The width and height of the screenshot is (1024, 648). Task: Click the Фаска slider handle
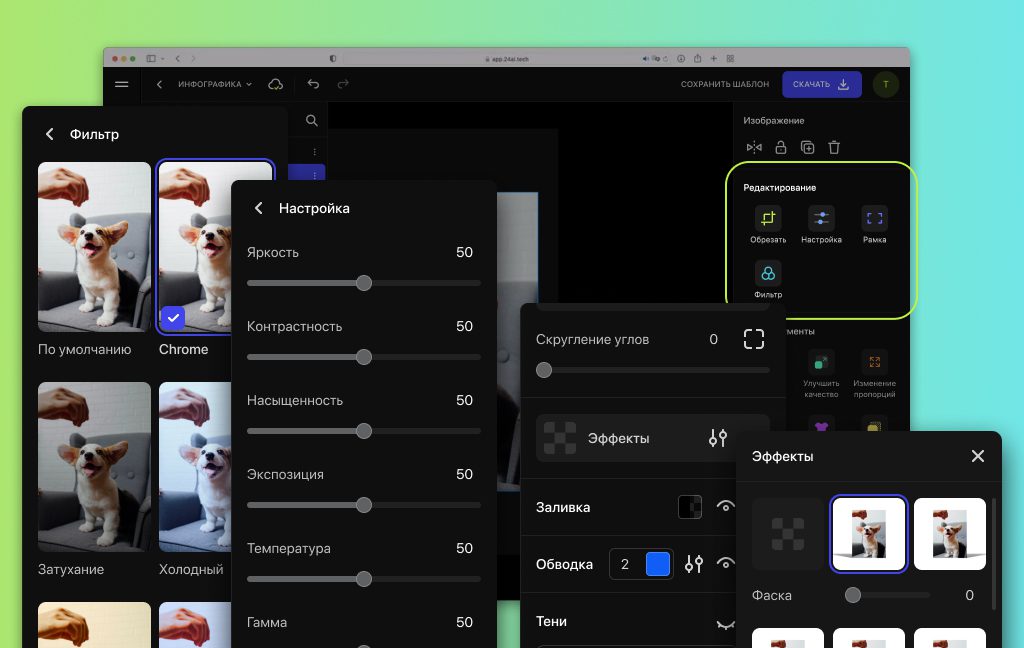pyautogui.click(x=853, y=595)
